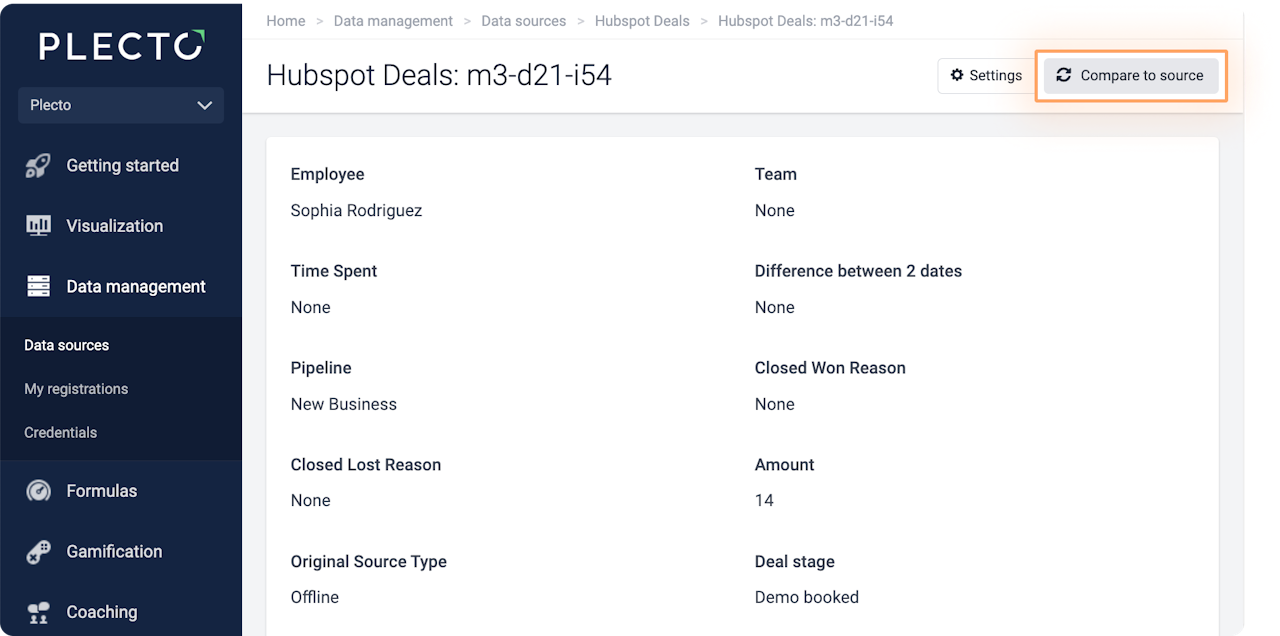Navigate to Home breadcrumb link
This screenshot has width=1280, height=636.
click(286, 21)
